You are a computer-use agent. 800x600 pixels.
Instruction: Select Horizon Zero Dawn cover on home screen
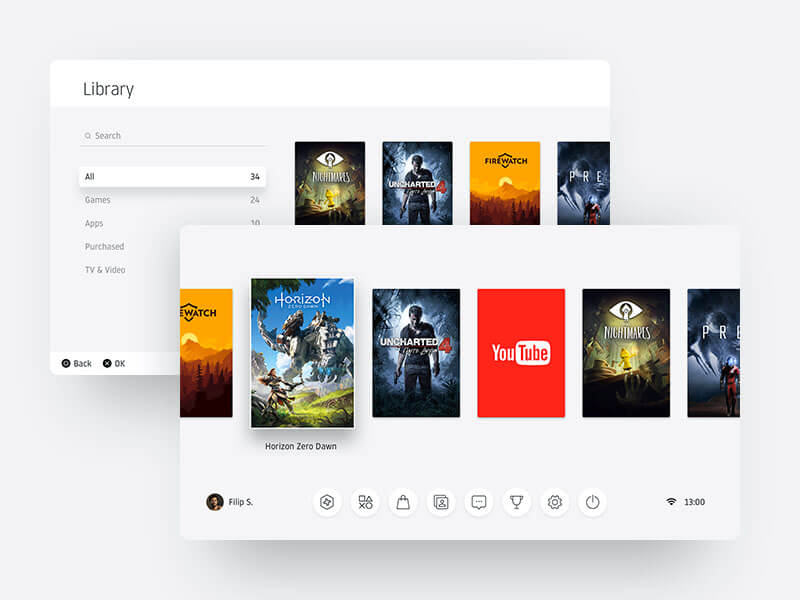tap(303, 353)
